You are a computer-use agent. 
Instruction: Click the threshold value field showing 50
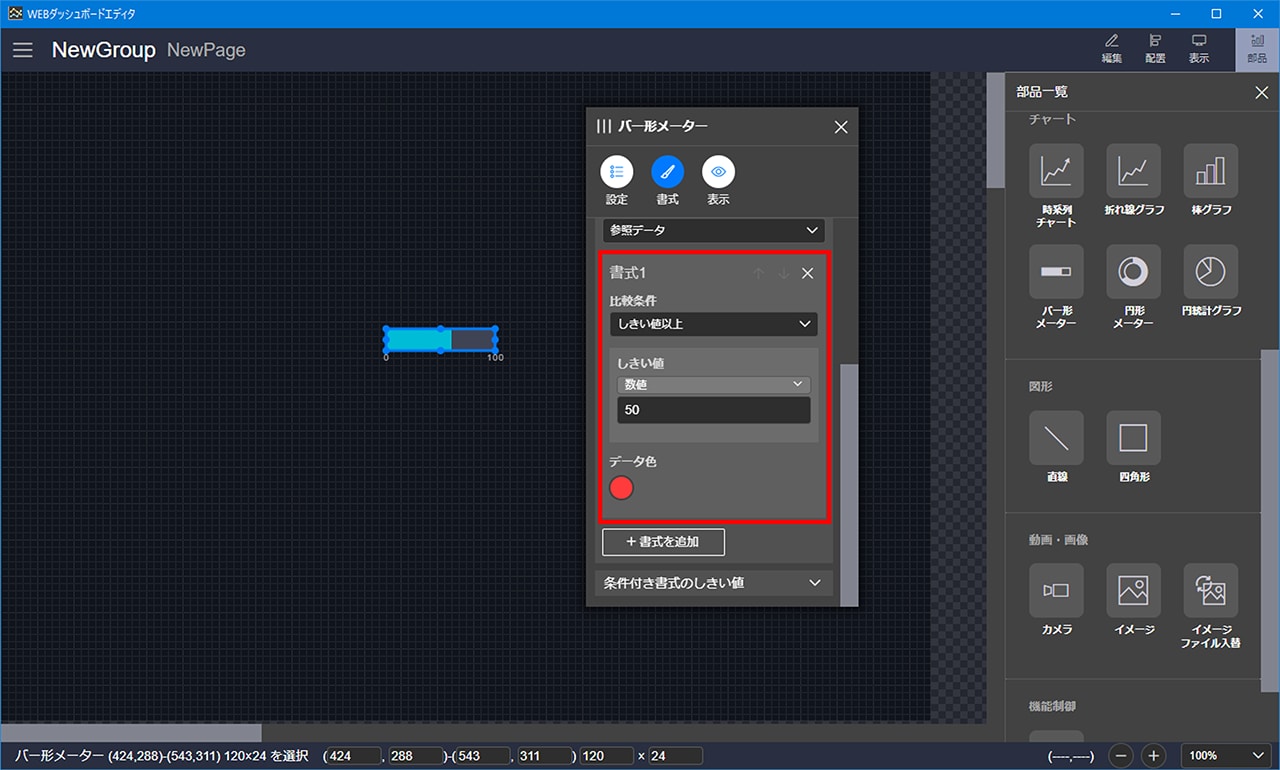point(713,410)
